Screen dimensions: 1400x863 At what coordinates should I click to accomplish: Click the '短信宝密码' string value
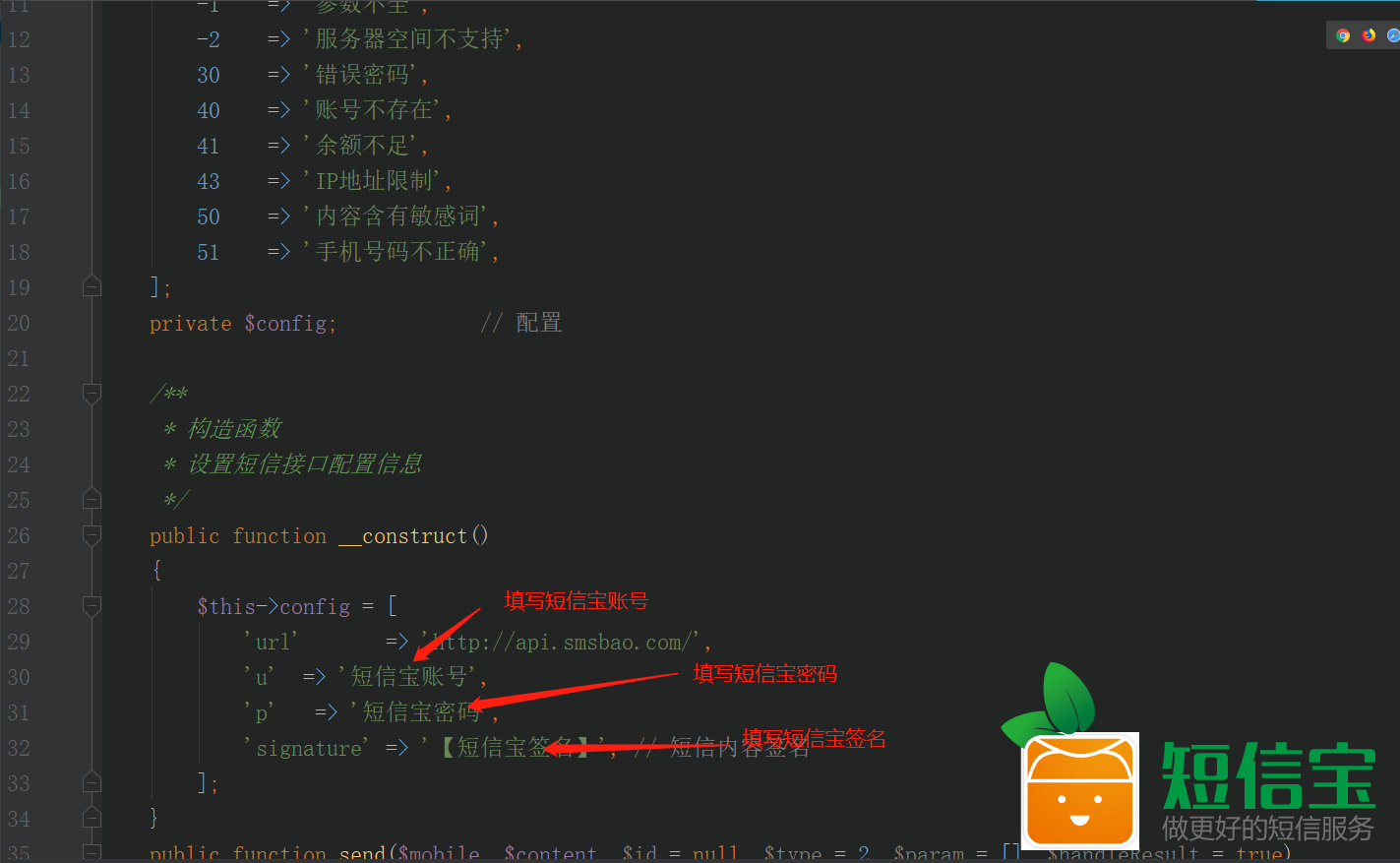(x=419, y=712)
